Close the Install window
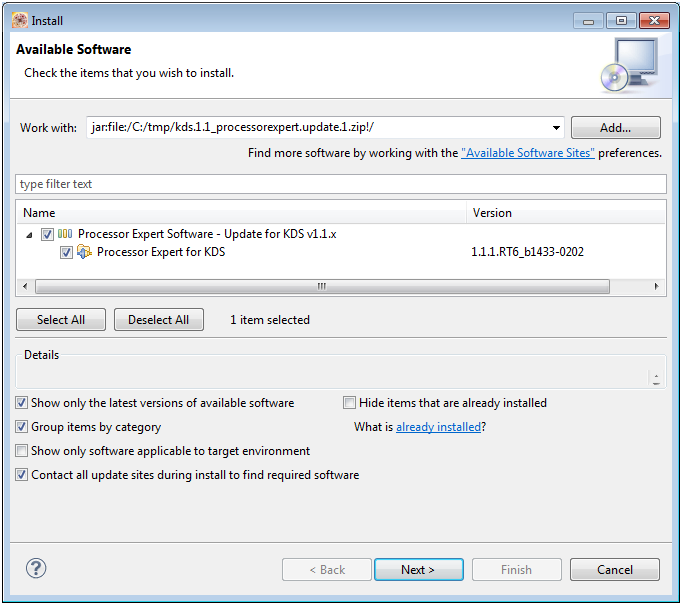The width and height of the screenshot is (682, 605). [x=654, y=21]
